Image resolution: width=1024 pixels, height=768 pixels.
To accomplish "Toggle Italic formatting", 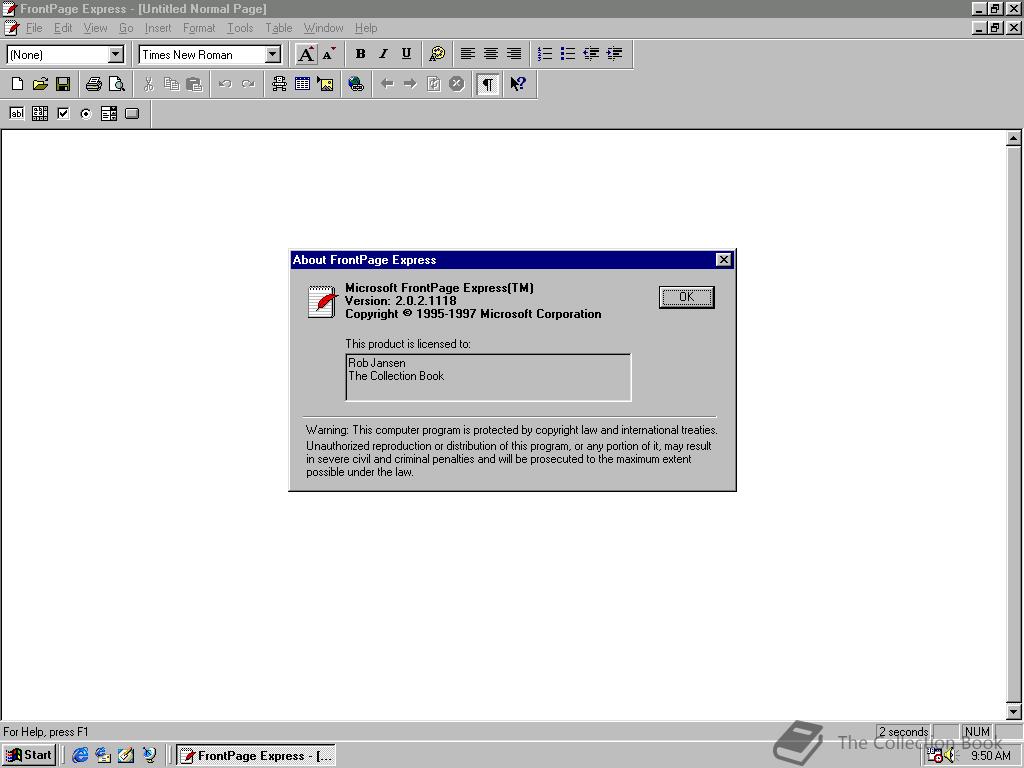I will pyautogui.click(x=383, y=54).
